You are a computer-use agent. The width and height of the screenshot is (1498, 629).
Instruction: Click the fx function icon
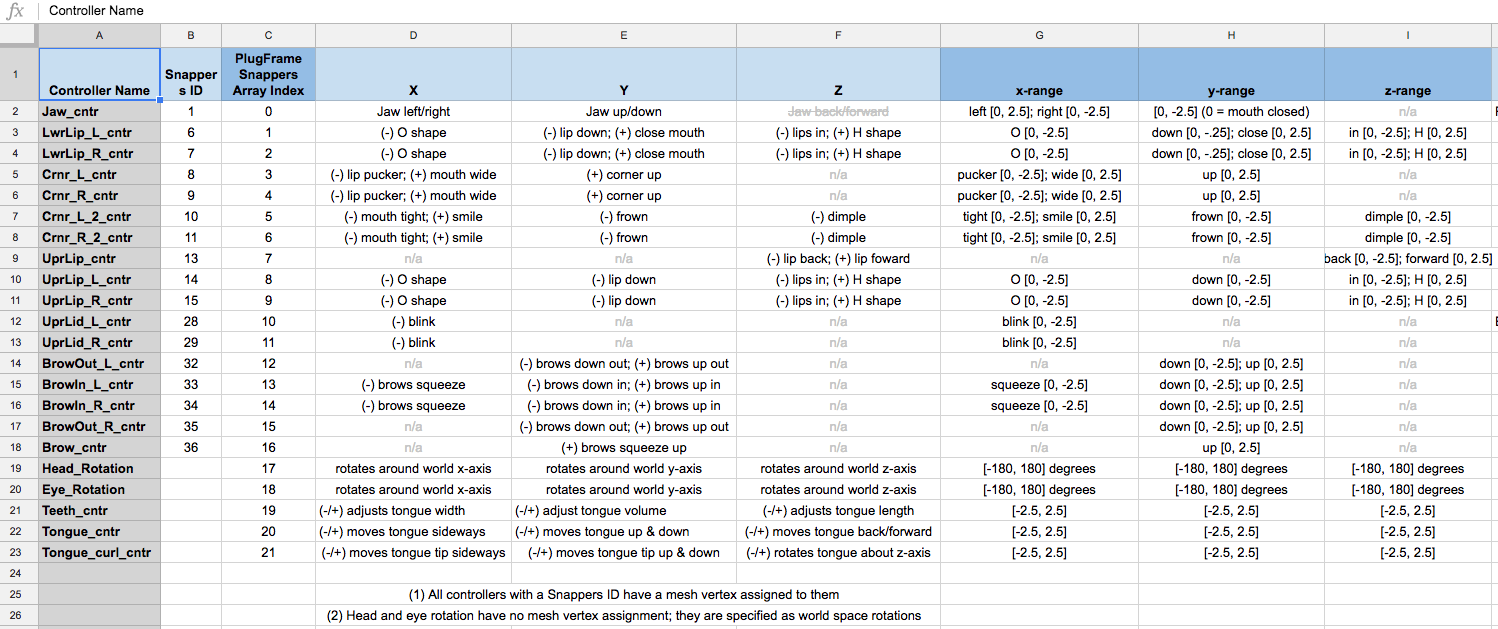(x=15, y=11)
